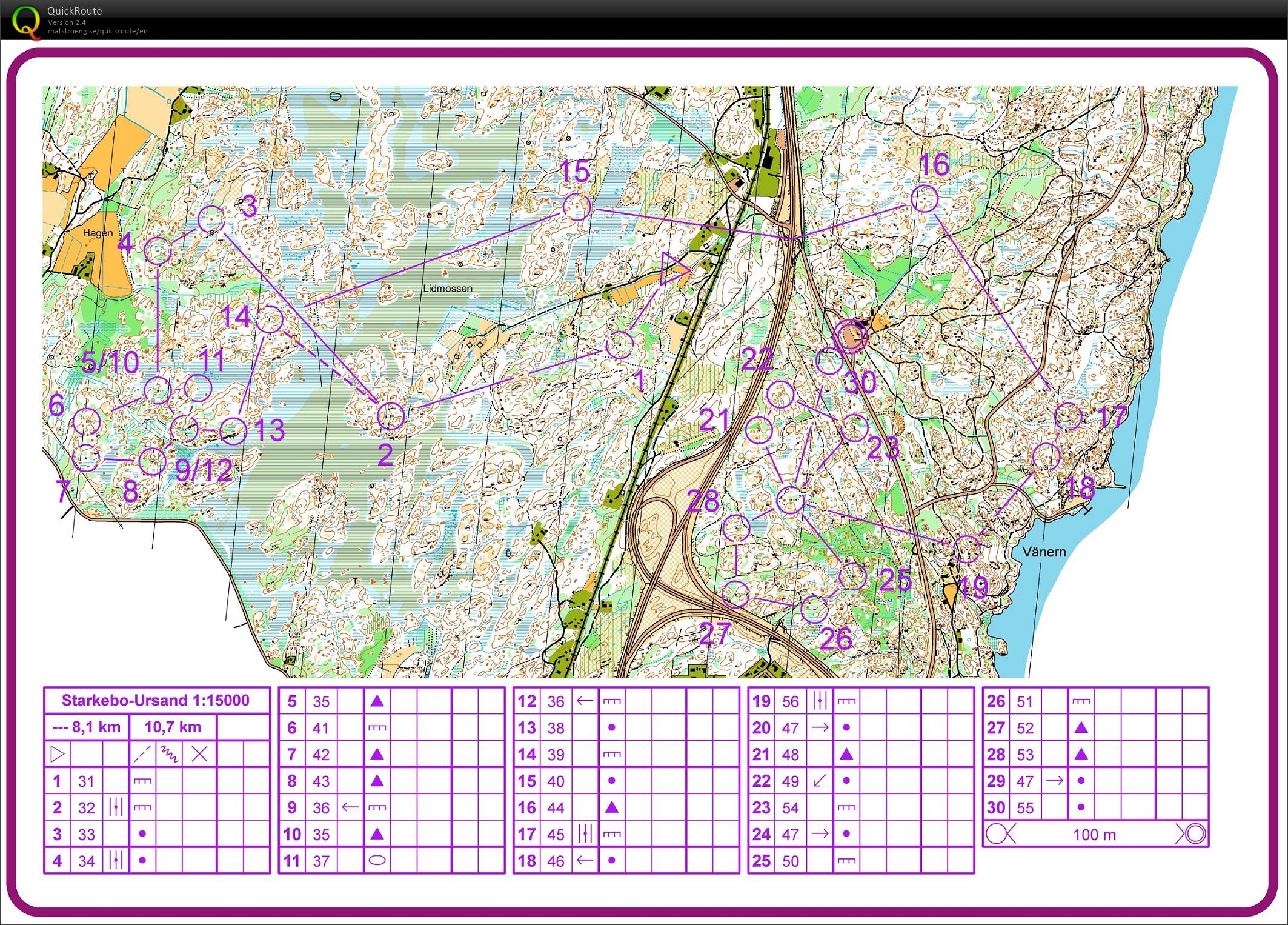Click the 'Hagen' place name on the map

pos(98,233)
